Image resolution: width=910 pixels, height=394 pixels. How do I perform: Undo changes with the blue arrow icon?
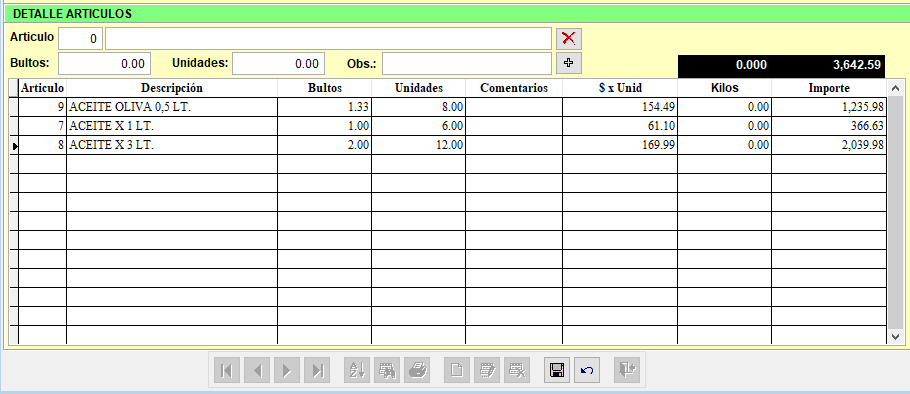pos(587,370)
